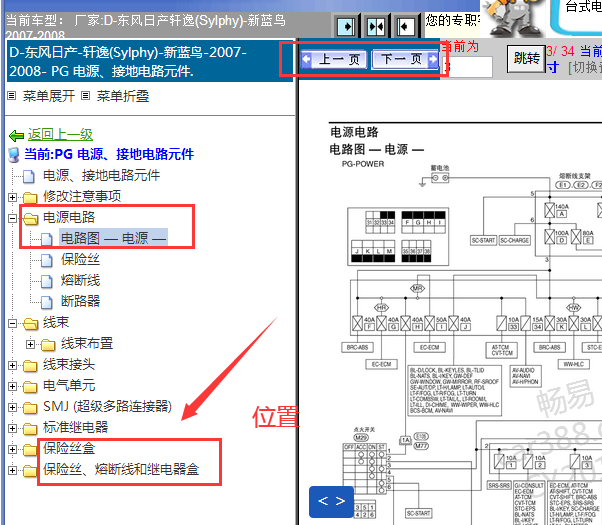Screen dimensions: 602x525
Task: Click page icon beside 断路器
Action: coord(47,302)
